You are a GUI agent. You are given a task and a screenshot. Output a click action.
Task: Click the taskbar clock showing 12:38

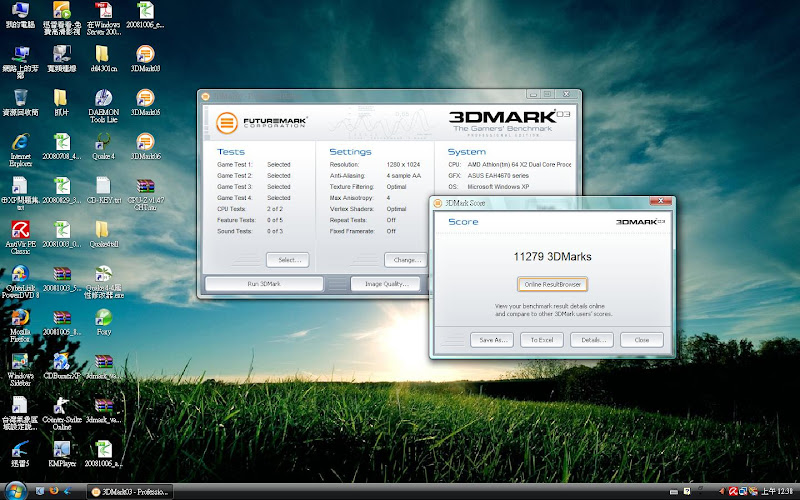pyautogui.click(x=777, y=491)
